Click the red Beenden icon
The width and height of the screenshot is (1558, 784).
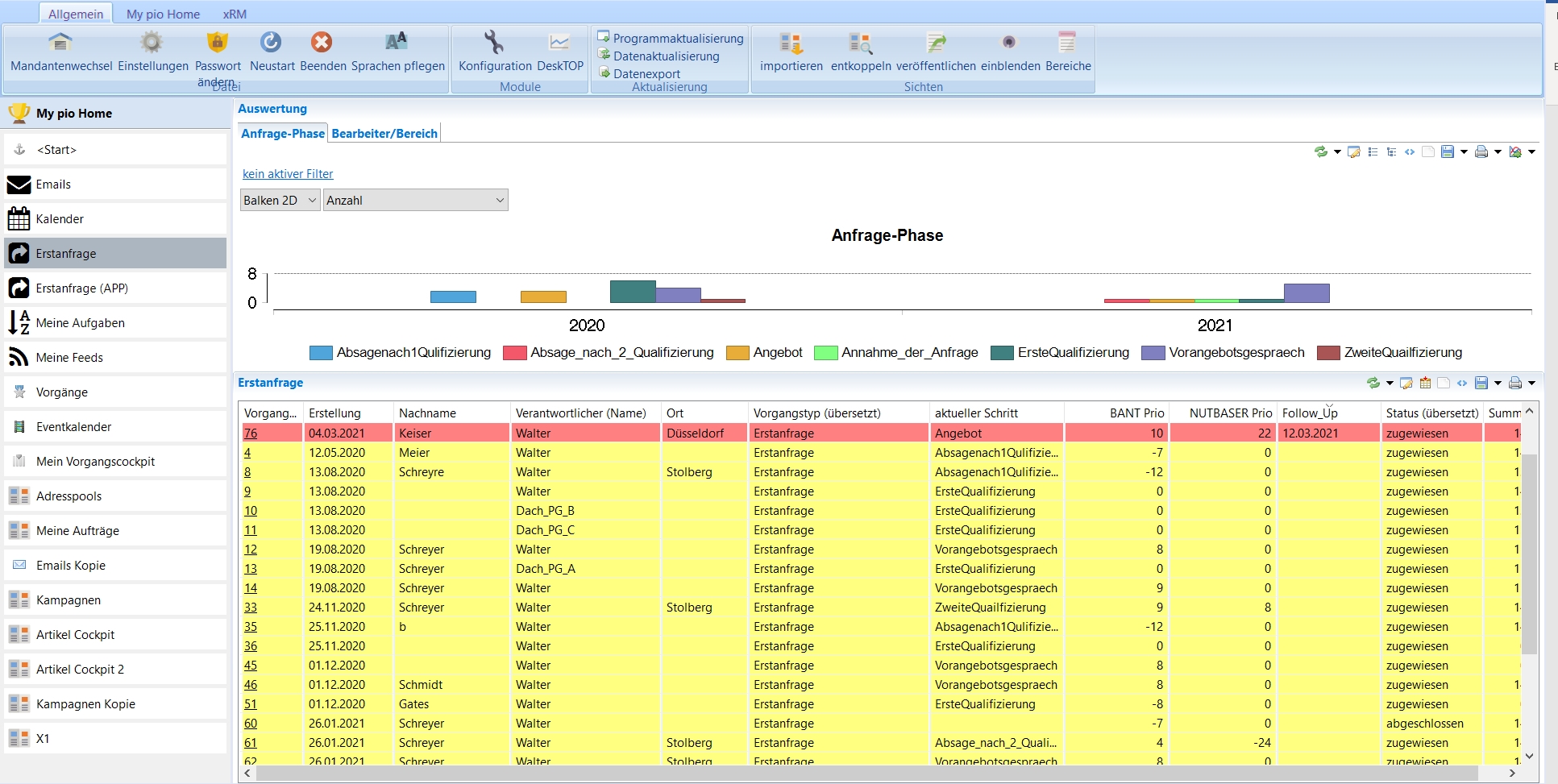click(322, 43)
